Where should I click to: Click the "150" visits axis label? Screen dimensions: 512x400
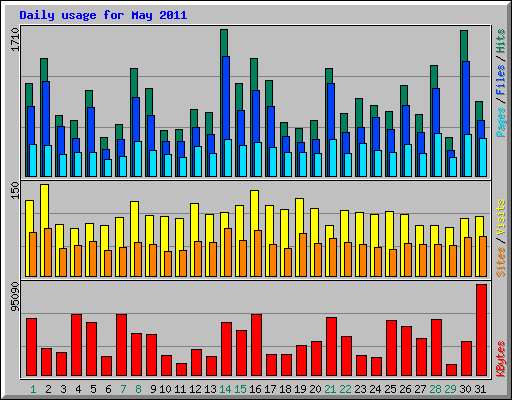pyautogui.click(x=15, y=190)
